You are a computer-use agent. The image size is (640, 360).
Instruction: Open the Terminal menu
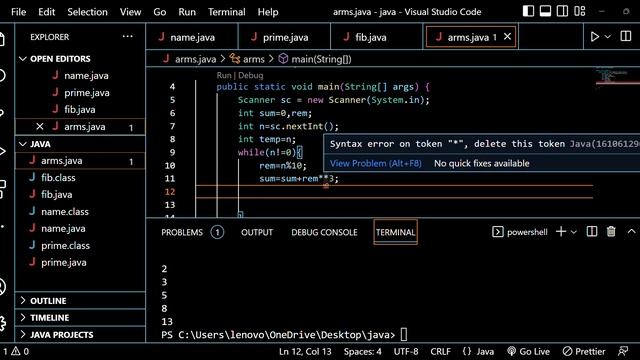227,12
